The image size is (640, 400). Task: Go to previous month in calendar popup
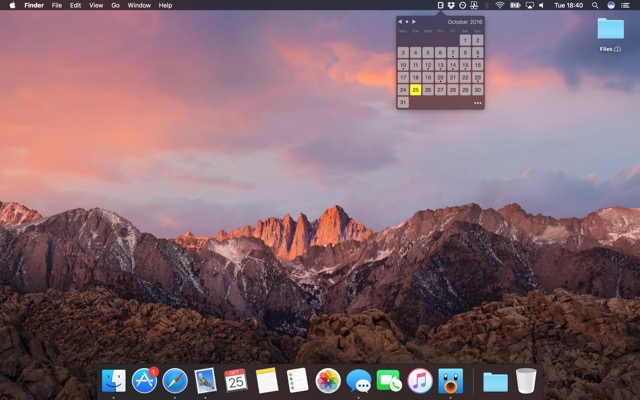click(400, 22)
